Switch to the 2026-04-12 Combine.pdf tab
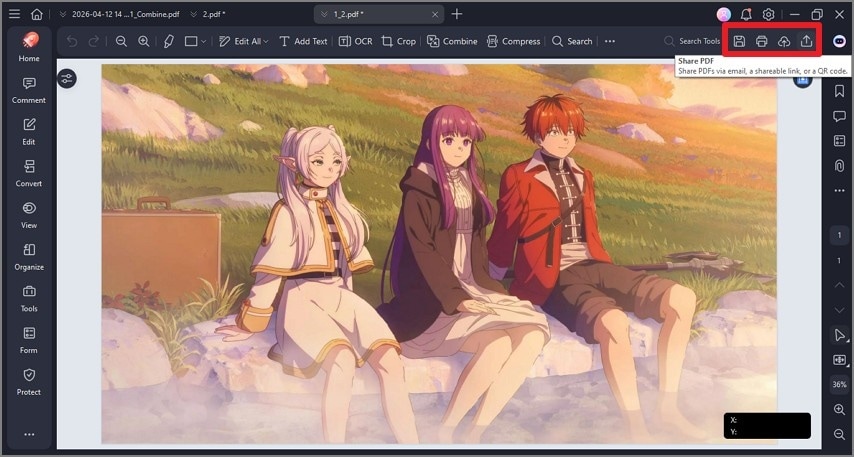The height and width of the screenshot is (457, 854). pos(119,14)
